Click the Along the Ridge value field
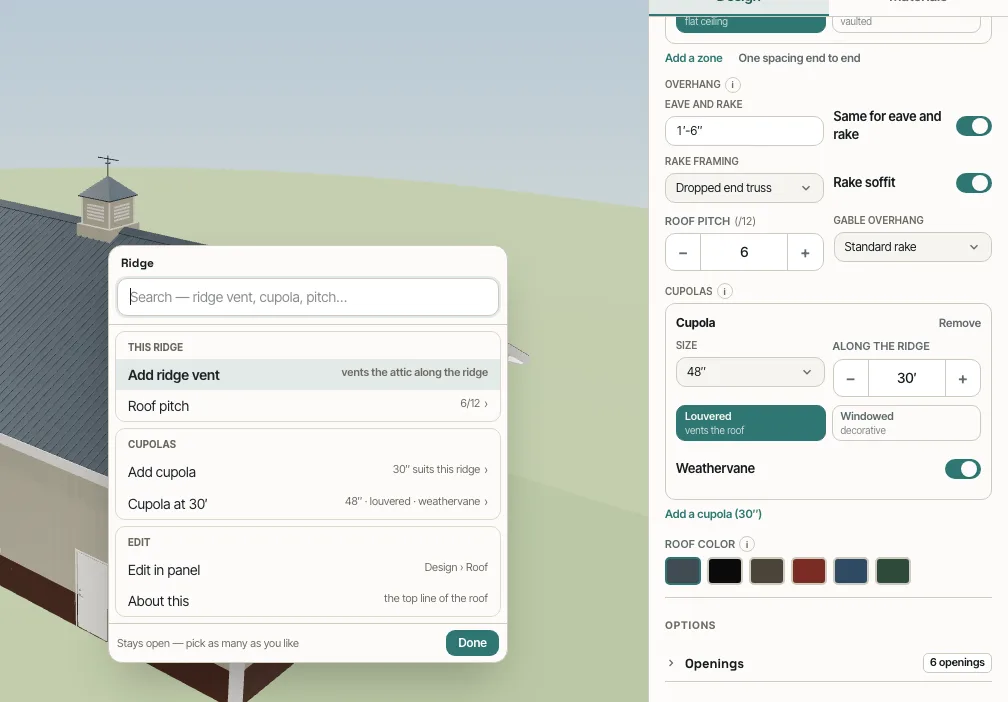This screenshot has height=702, width=1008. point(906,379)
